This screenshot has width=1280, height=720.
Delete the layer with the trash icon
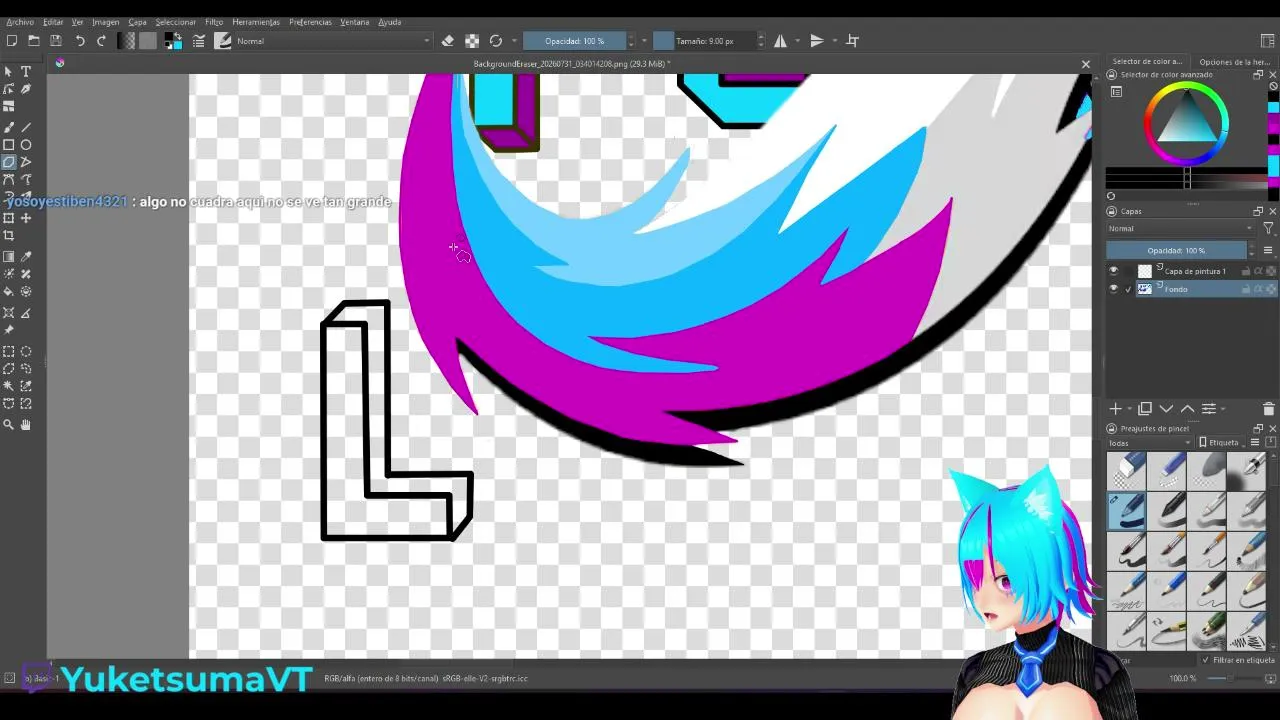click(1269, 409)
